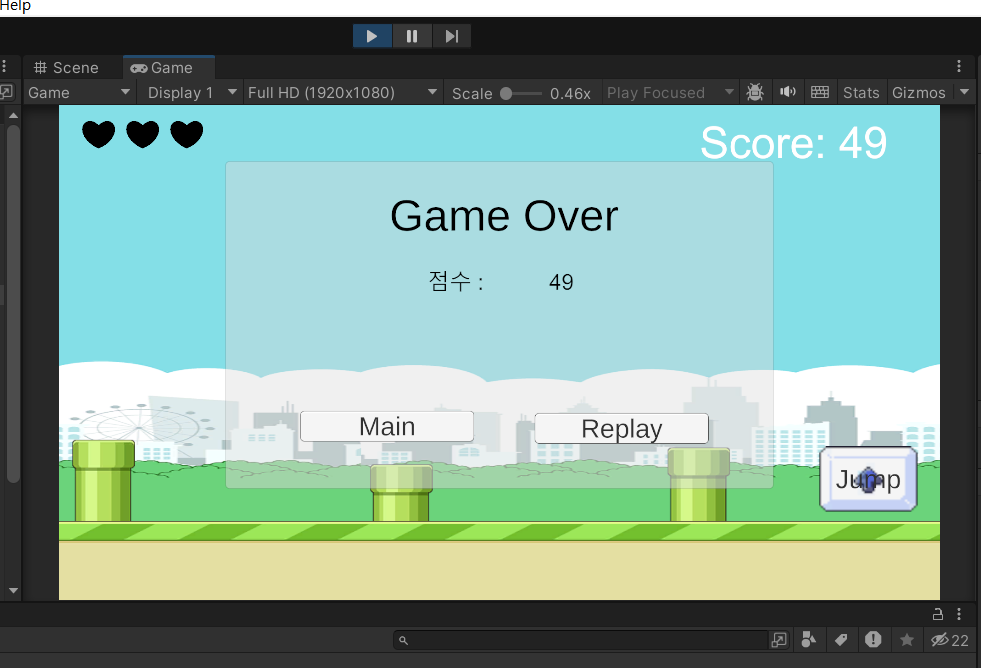Image resolution: width=981 pixels, height=668 pixels.
Task: Open the Game panel options kebab menu
Action: (958, 66)
